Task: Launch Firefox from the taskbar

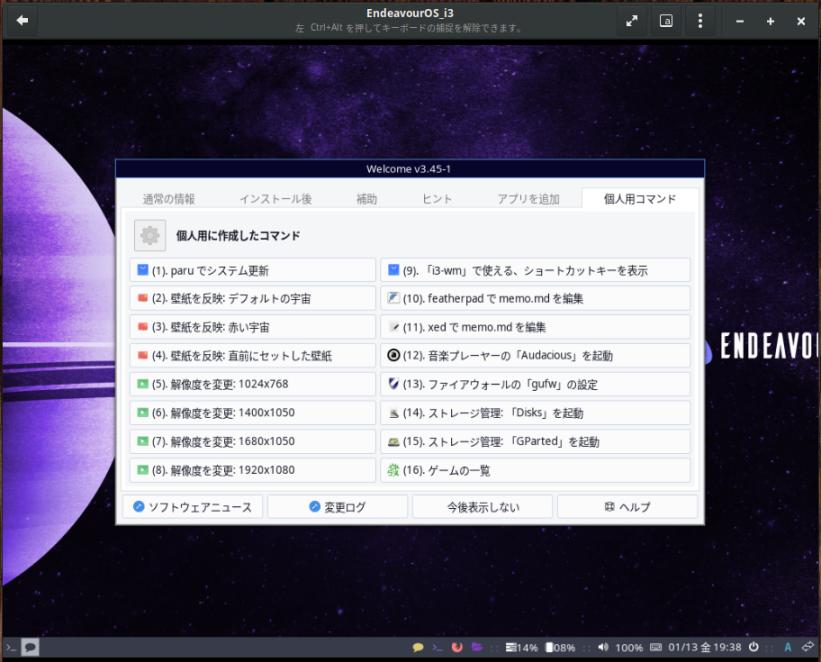Action: [457, 647]
